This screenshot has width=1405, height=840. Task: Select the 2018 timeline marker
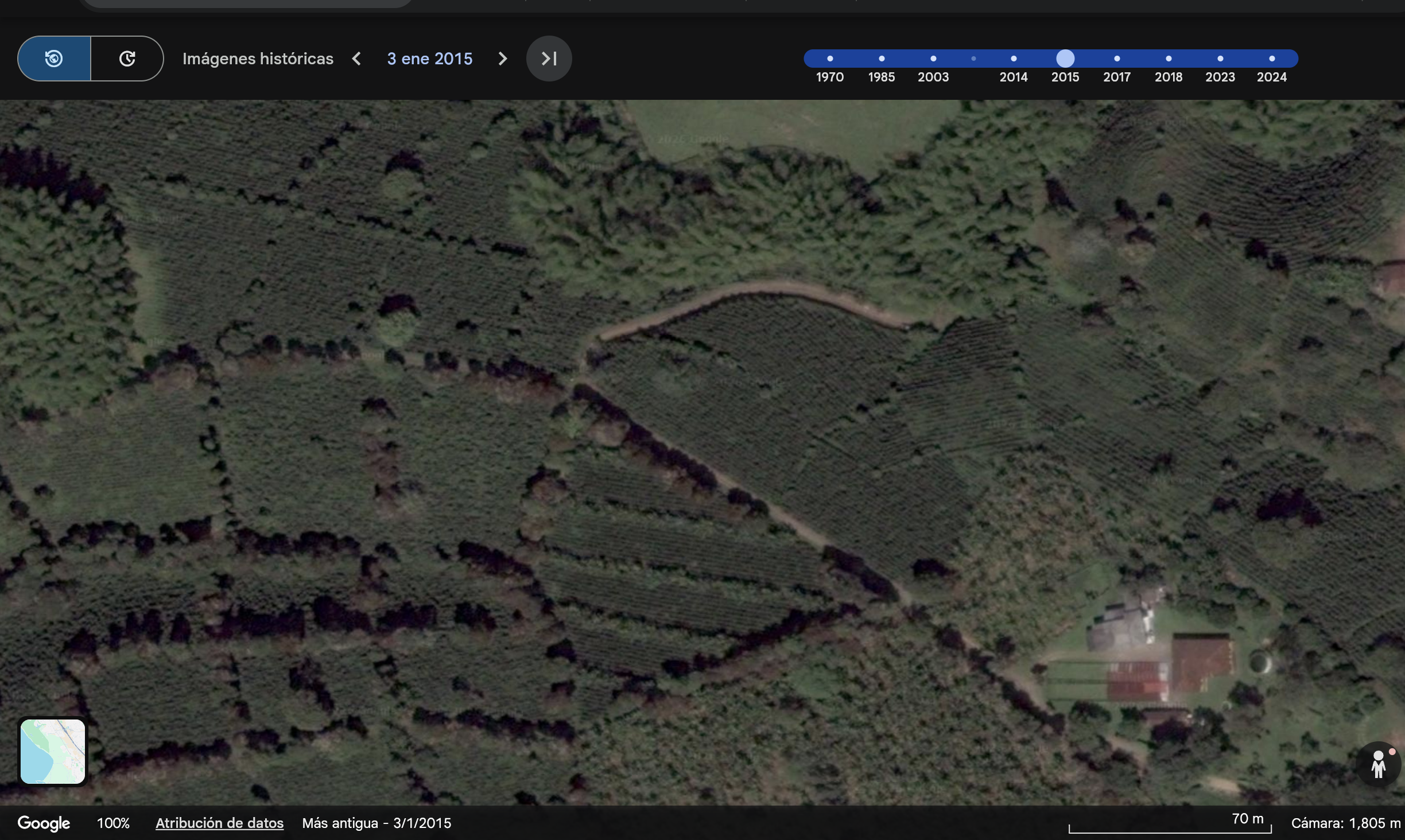(1169, 59)
